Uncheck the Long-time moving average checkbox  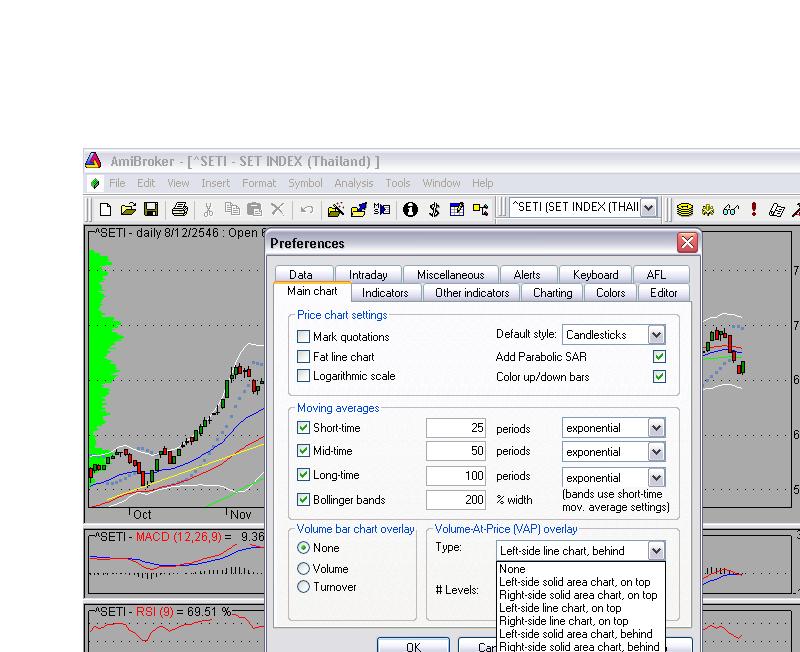(x=303, y=475)
